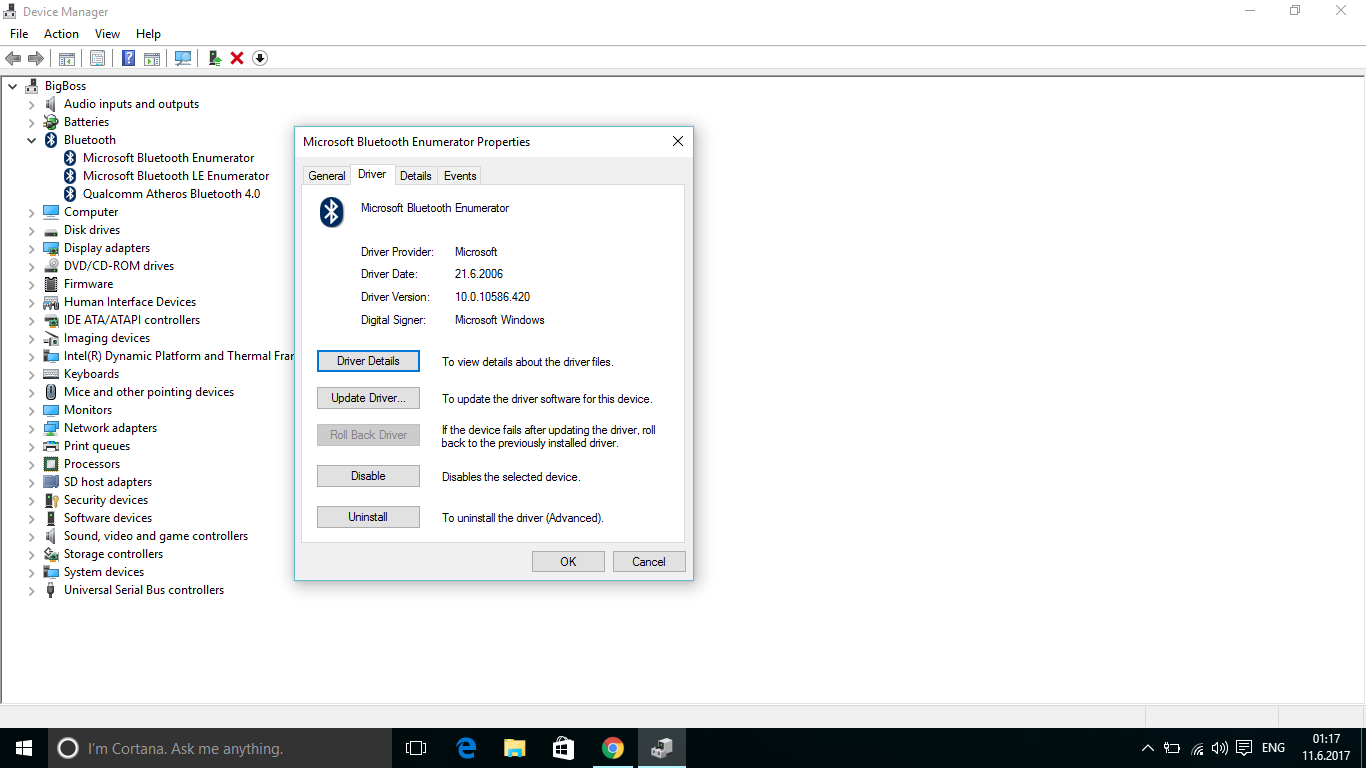The height and width of the screenshot is (768, 1366).
Task: Click the Security devices key icon
Action: click(x=51, y=500)
